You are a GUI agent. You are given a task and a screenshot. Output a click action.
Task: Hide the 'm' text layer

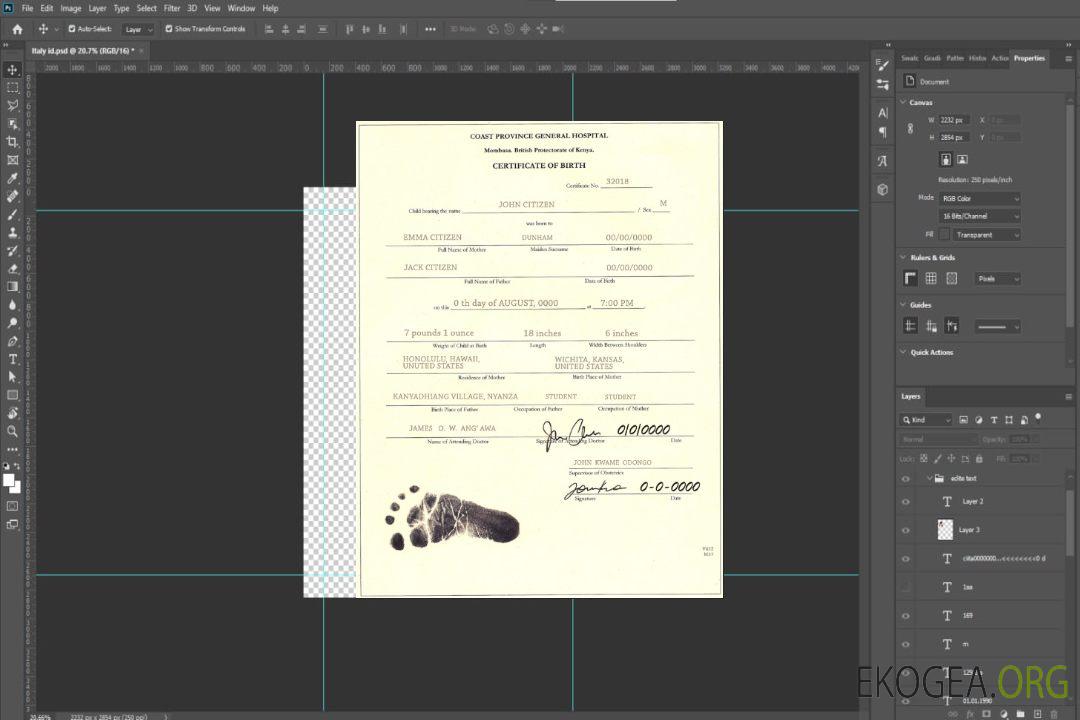tap(906, 644)
